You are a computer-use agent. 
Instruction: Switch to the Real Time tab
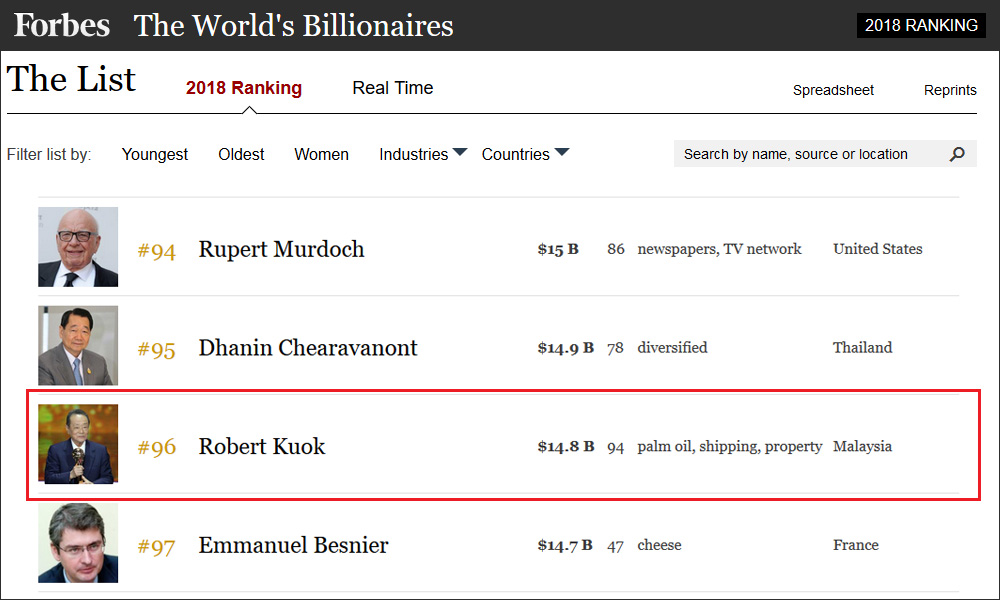tap(393, 88)
